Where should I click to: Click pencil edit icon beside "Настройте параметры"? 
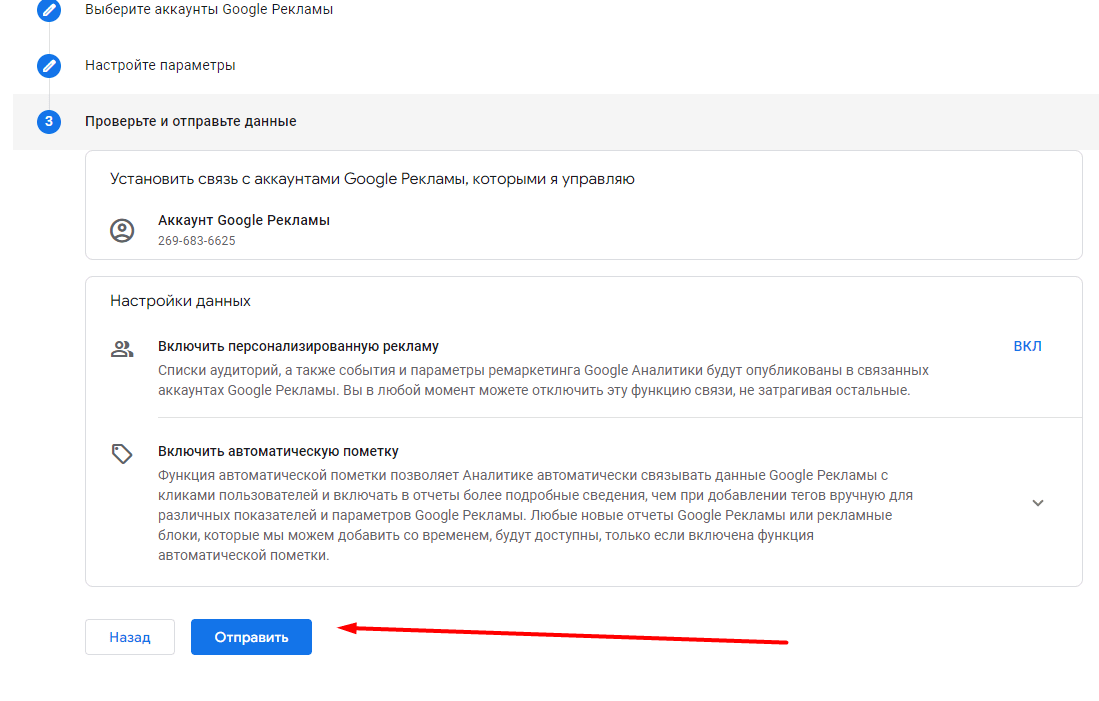pyautogui.click(x=48, y=66)
